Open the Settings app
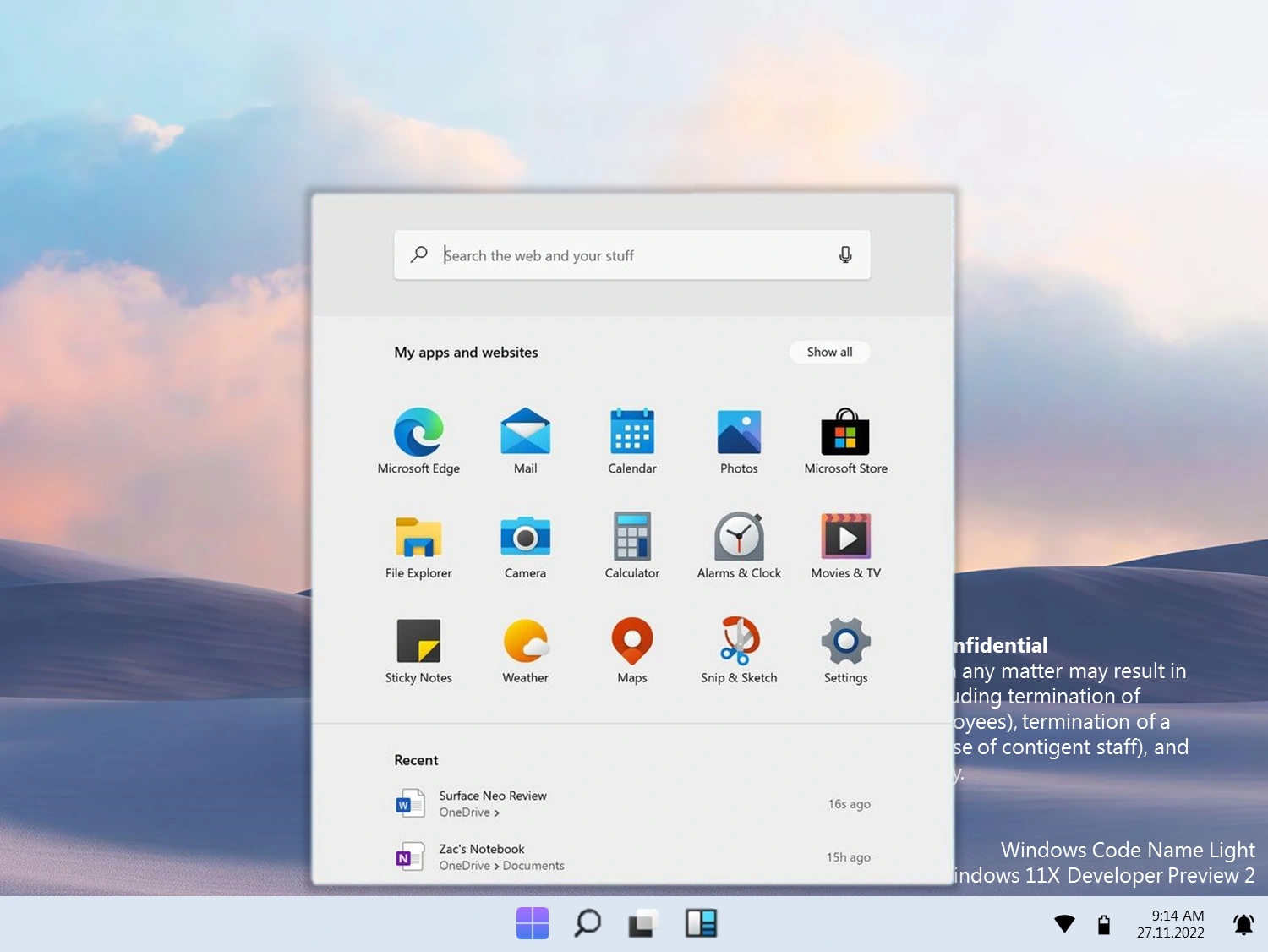1268x952 pixels. [x=845, y=651]
